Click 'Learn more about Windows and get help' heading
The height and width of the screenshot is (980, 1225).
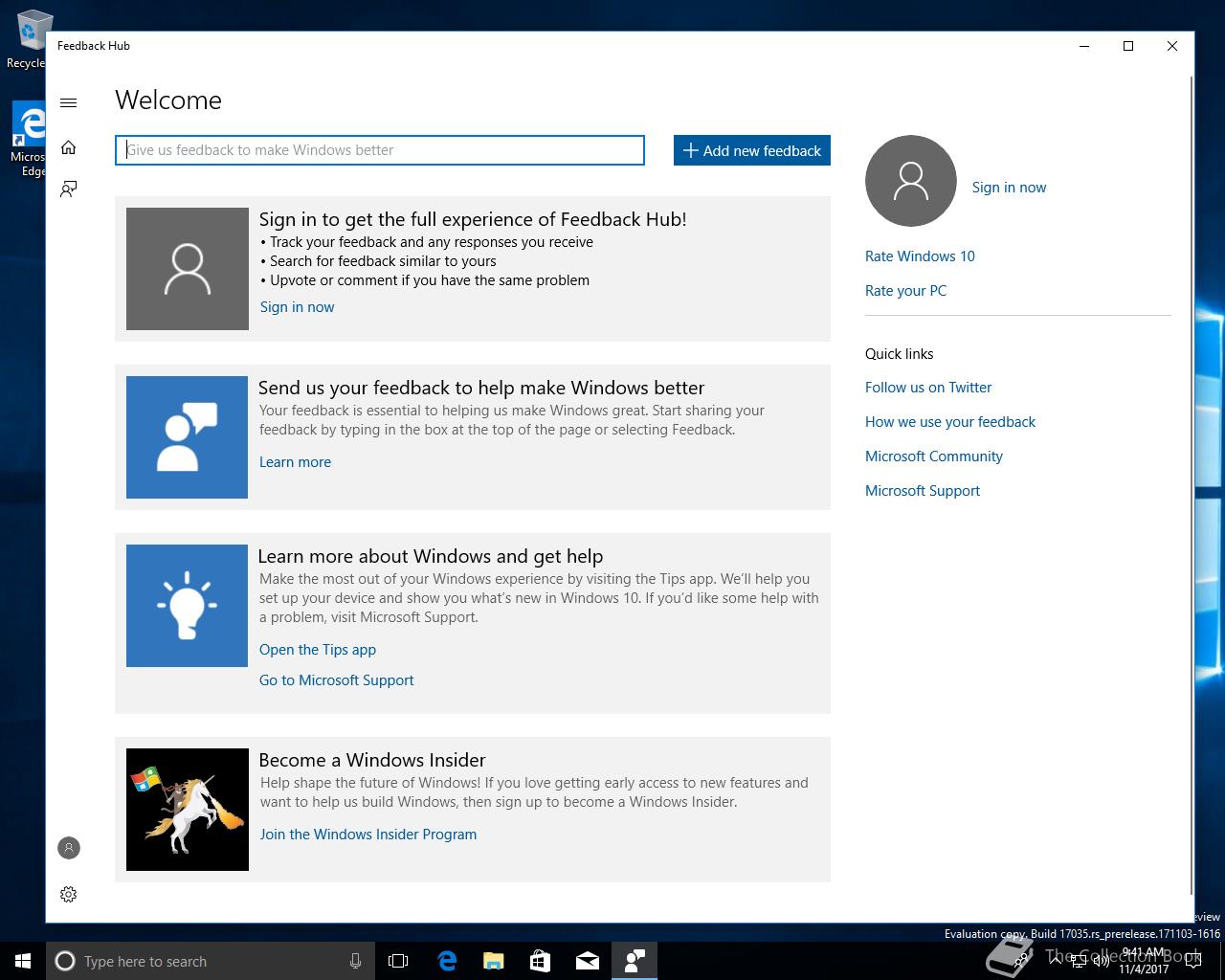pos(431,556)
